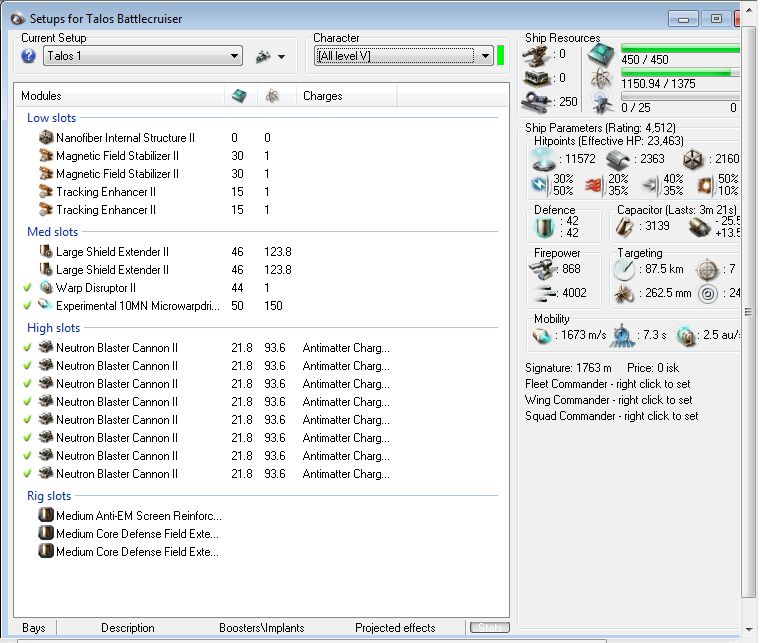The width and height of the screenshot is (775, 643).
Task: Toggle the second Neutron Blaster Cannon II checkmark
Action: coord(28,365)
